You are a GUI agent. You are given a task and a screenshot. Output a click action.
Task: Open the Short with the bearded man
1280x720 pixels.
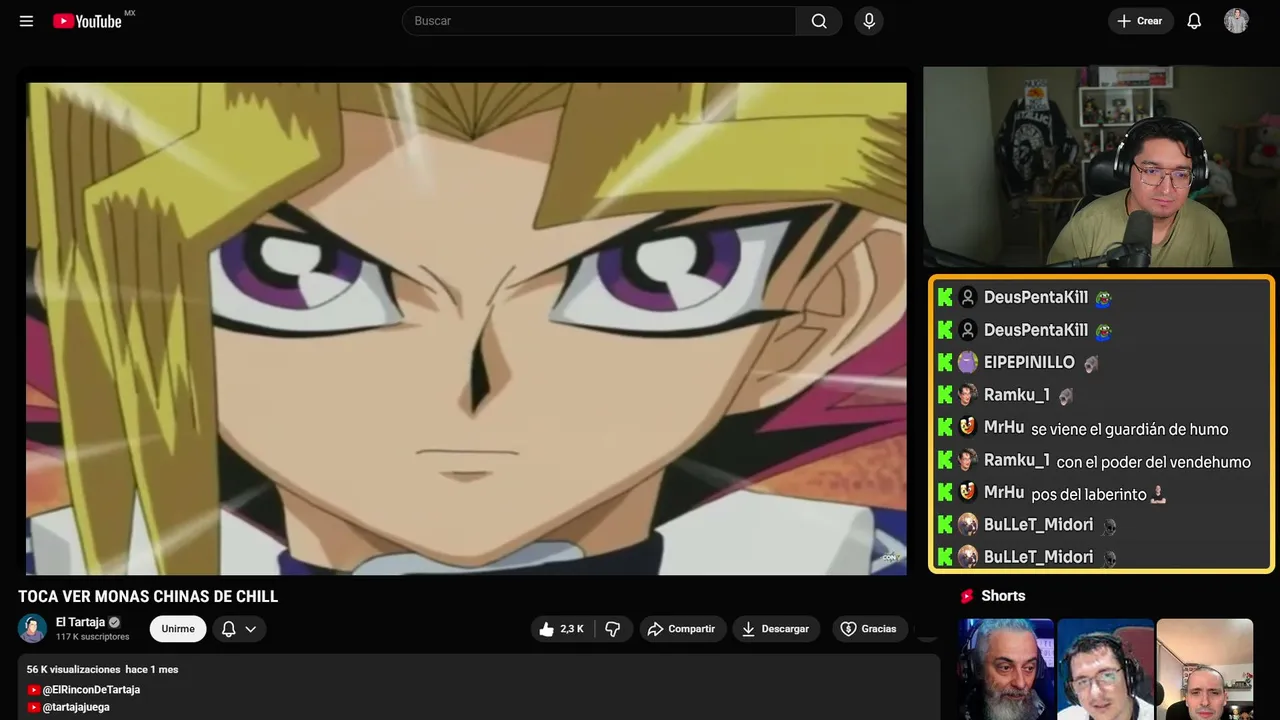(1006, 669)
